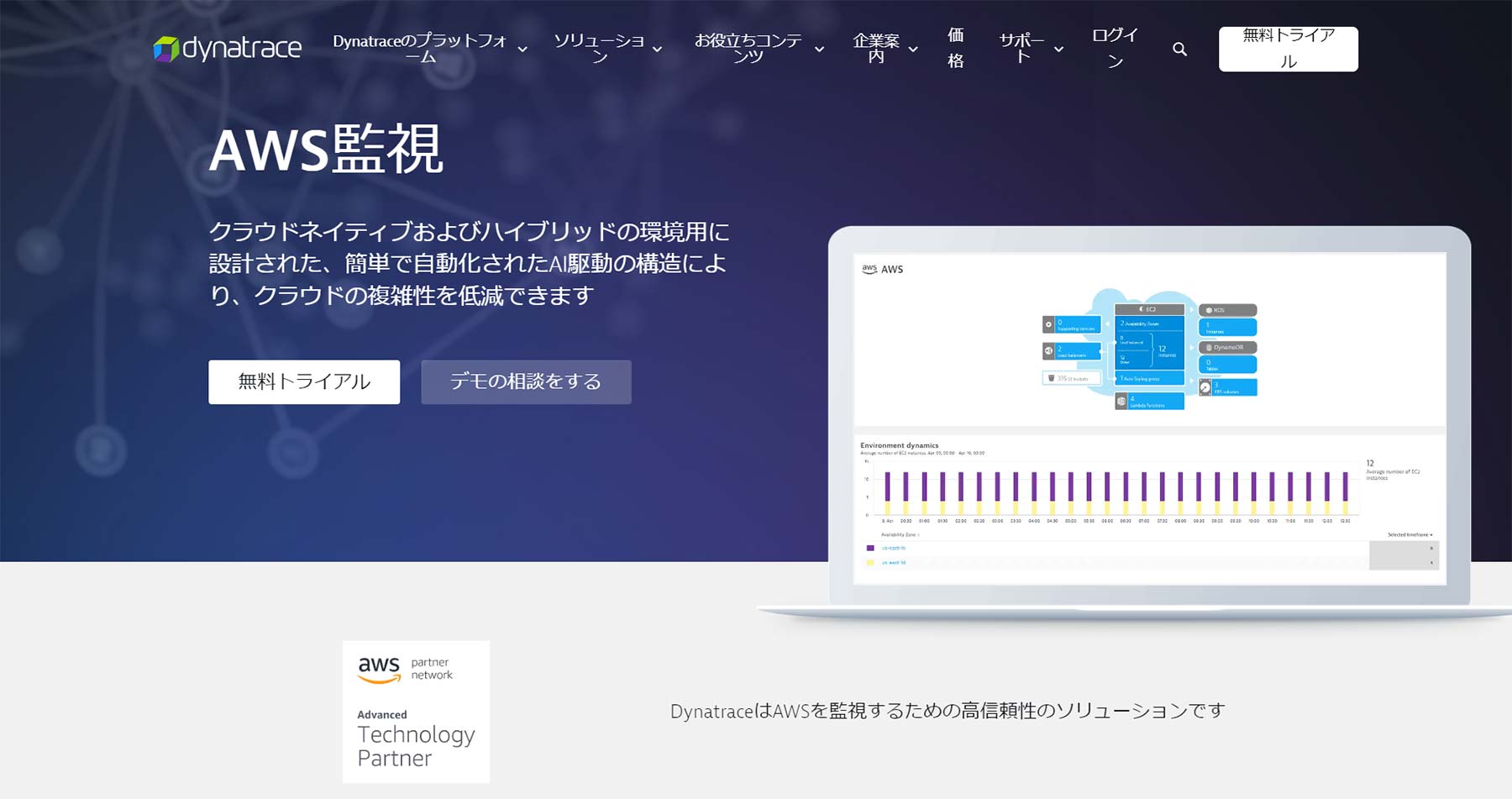Open the お役立ちコンテンツ menu

tap(748, 49)
